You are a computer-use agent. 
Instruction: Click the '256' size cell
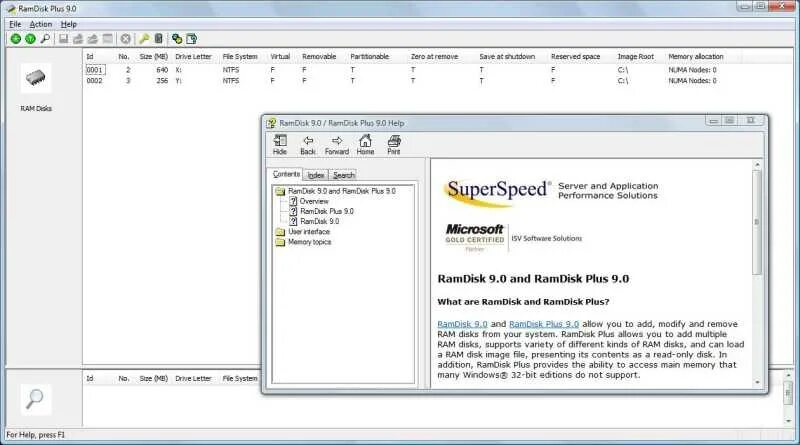162,81
